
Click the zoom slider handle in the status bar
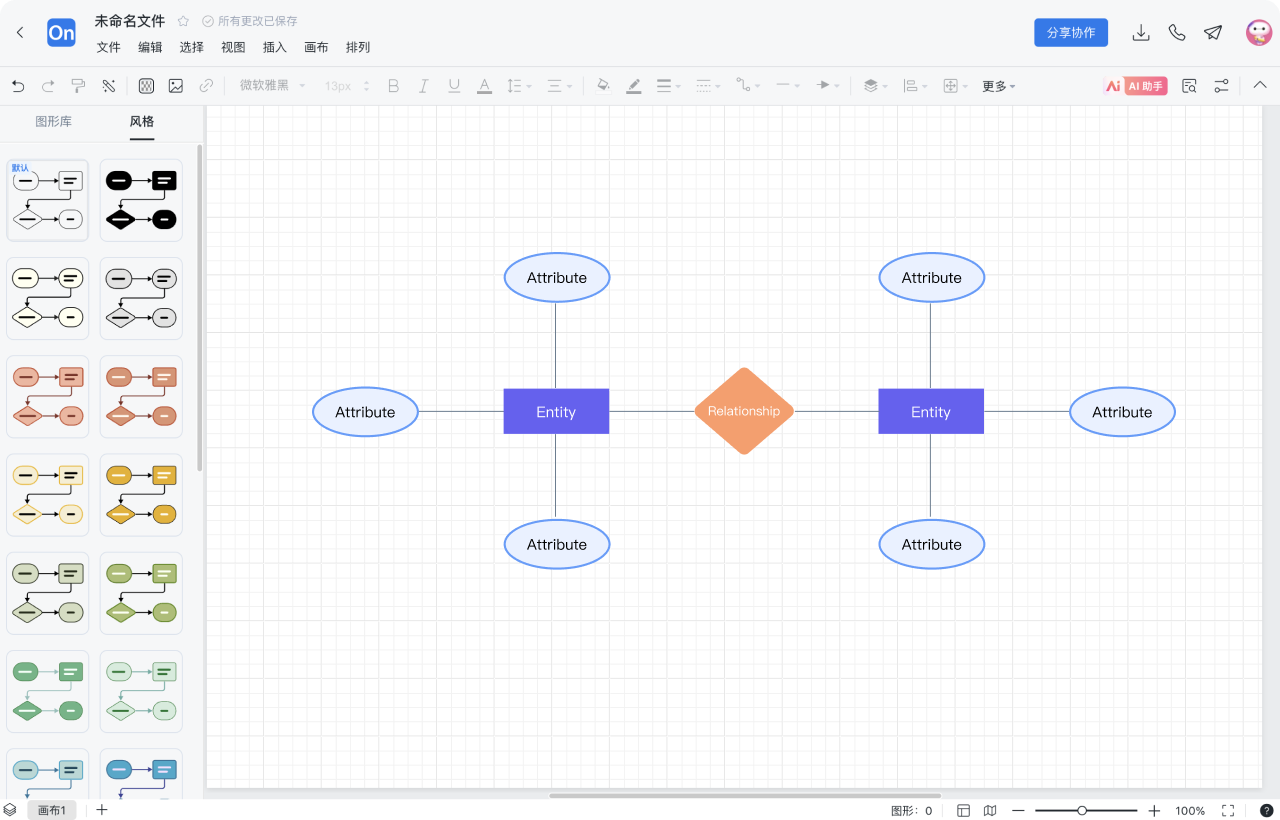[x=1082, y=810]
